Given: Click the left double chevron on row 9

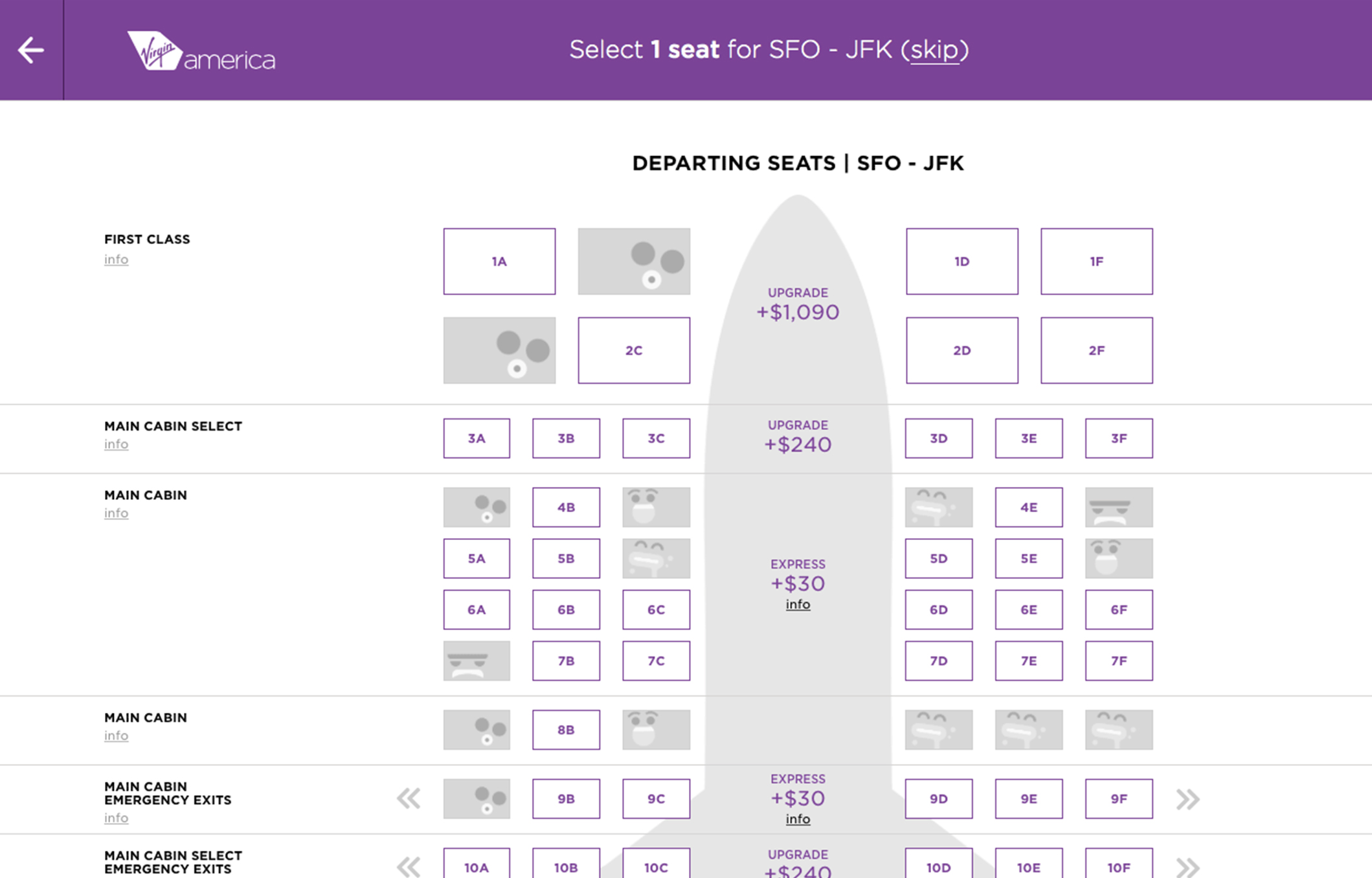Looking at the screenshot, I should pyautogui.click(x=409, y=798).
